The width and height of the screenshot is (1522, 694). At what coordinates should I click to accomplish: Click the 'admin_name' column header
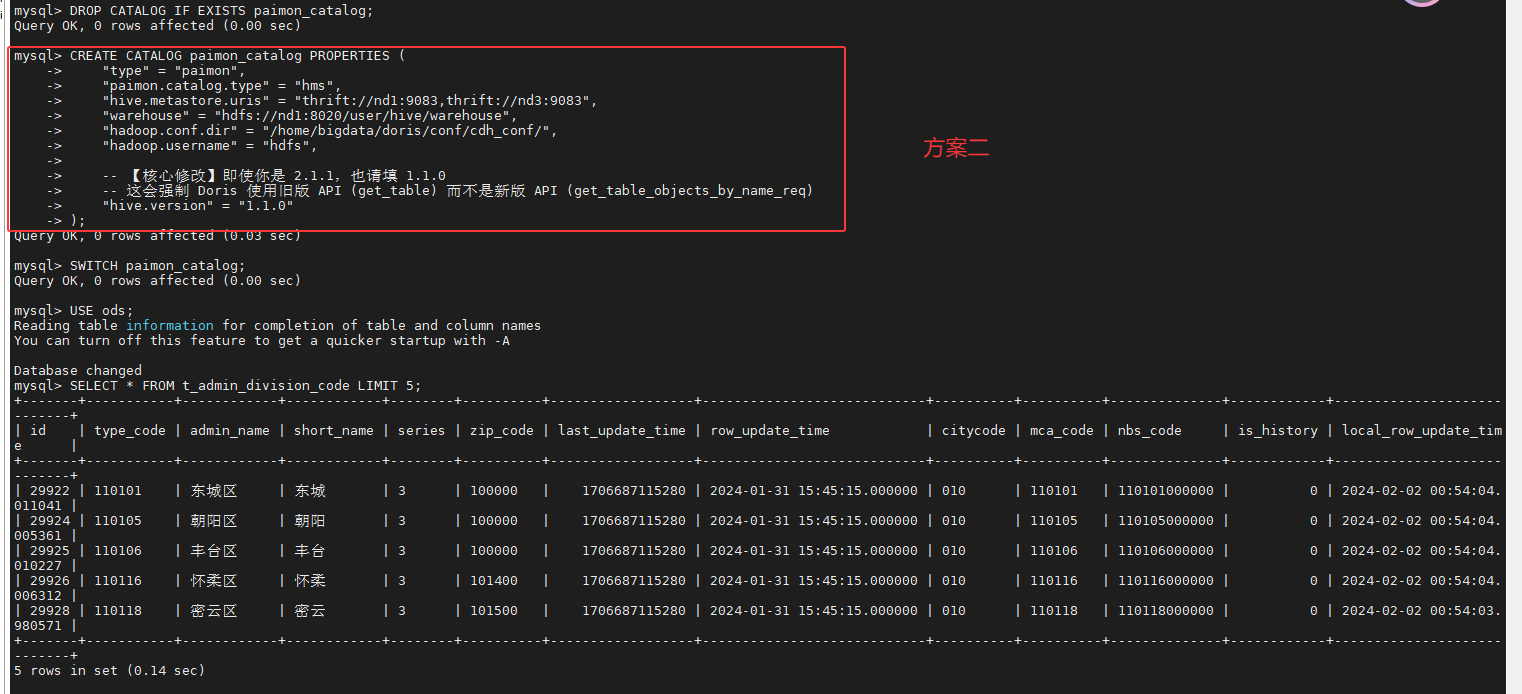point(230,431)
